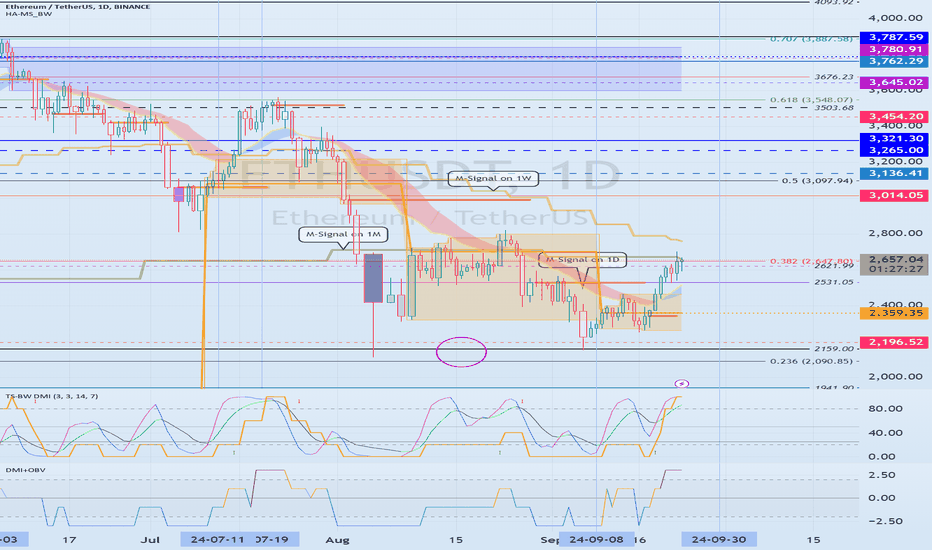
Task: Click the DMI+OBV indicator label
Action: click(26, 470)
